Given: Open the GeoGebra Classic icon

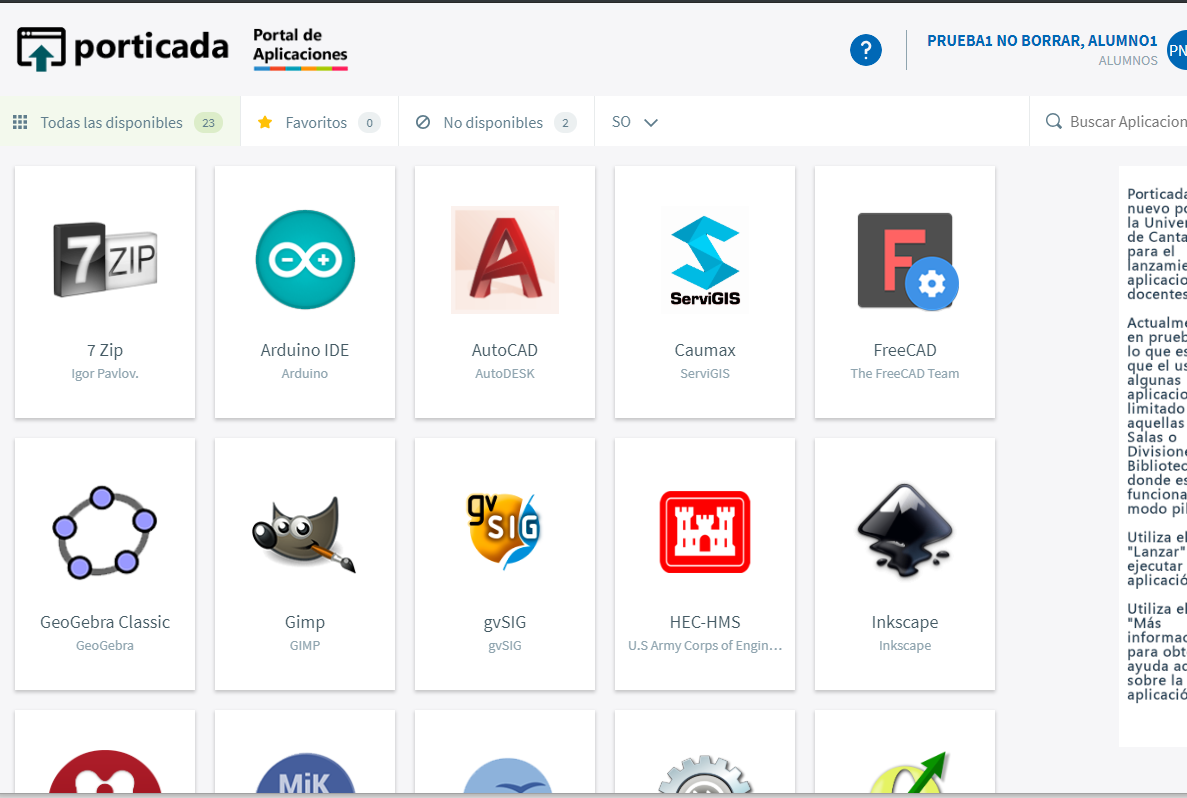Looking at the screenshot, I should (x=104, y=532).
